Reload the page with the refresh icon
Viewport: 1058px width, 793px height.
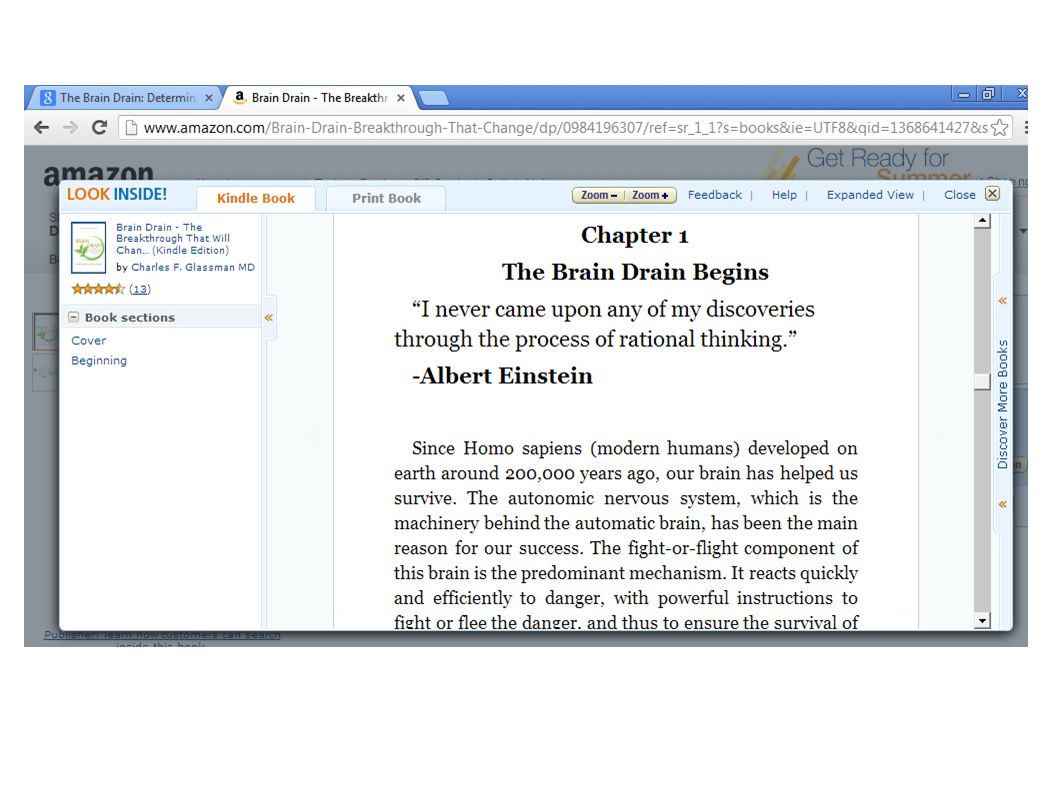pyautogui.click(x=99, y=128)
